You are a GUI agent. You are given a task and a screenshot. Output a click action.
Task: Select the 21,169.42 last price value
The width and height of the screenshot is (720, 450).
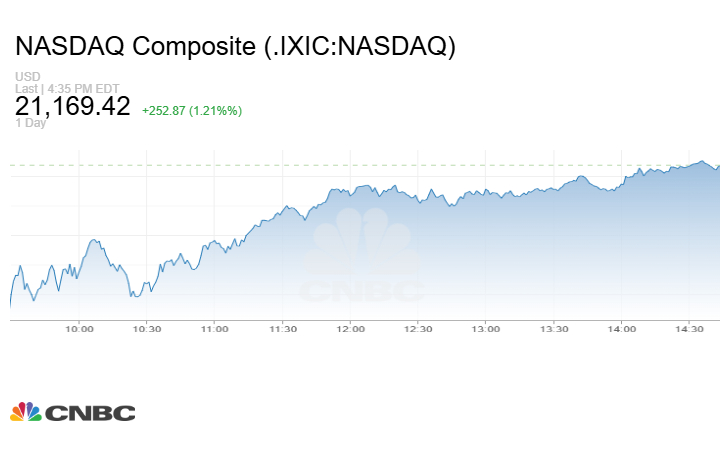[73, 105]
